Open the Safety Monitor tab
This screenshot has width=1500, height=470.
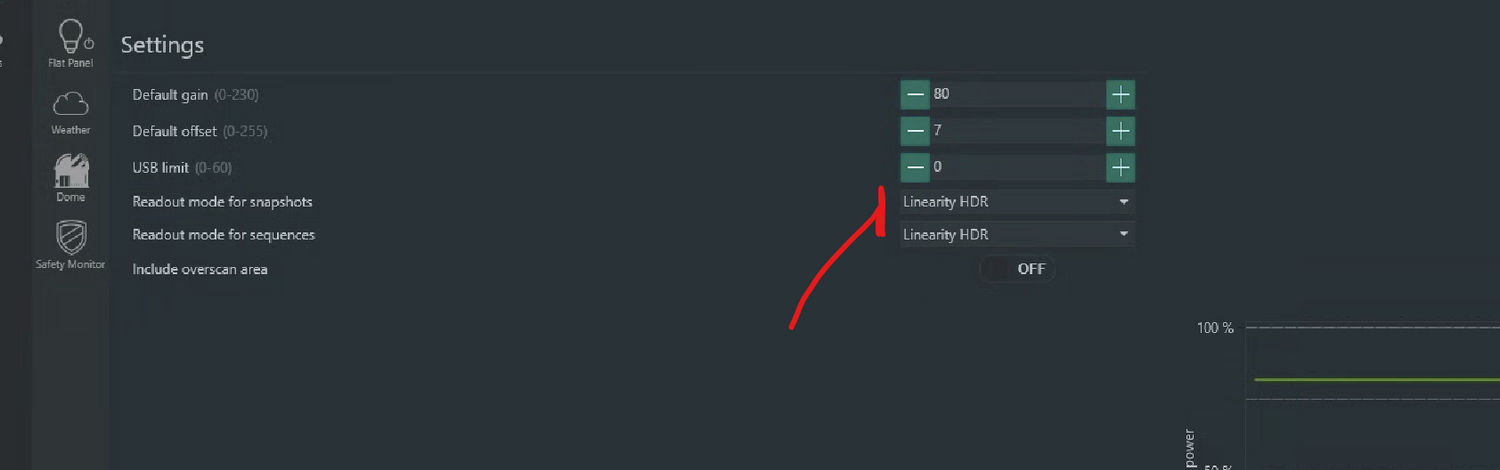(70, 243)
